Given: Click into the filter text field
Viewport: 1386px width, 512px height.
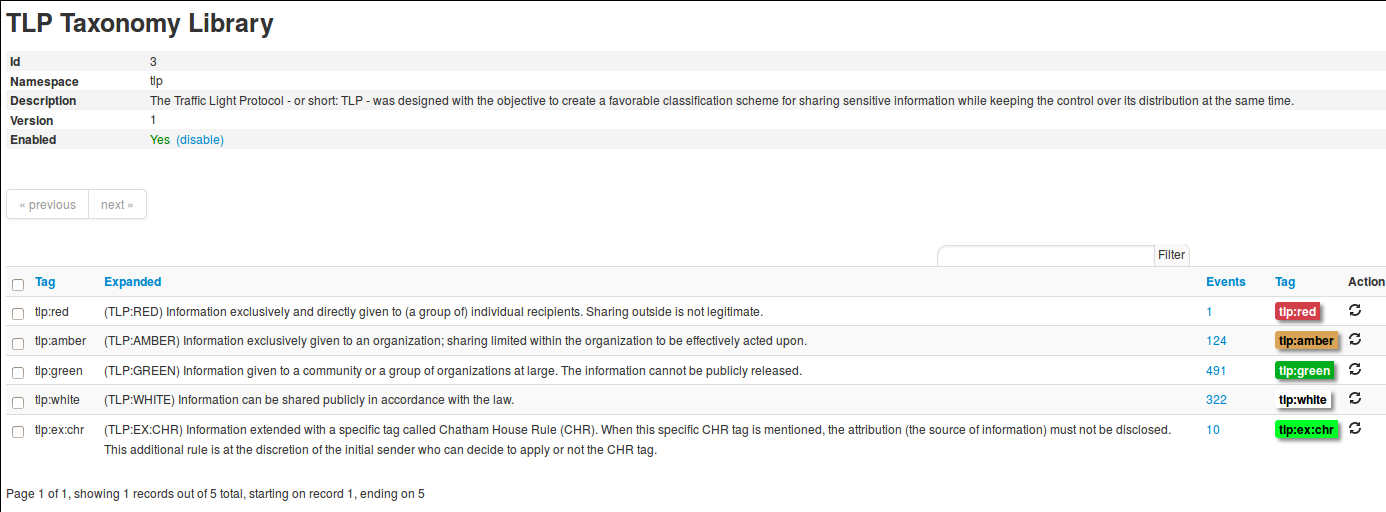Looking at the screenshot, I should tap(1046, 256).
